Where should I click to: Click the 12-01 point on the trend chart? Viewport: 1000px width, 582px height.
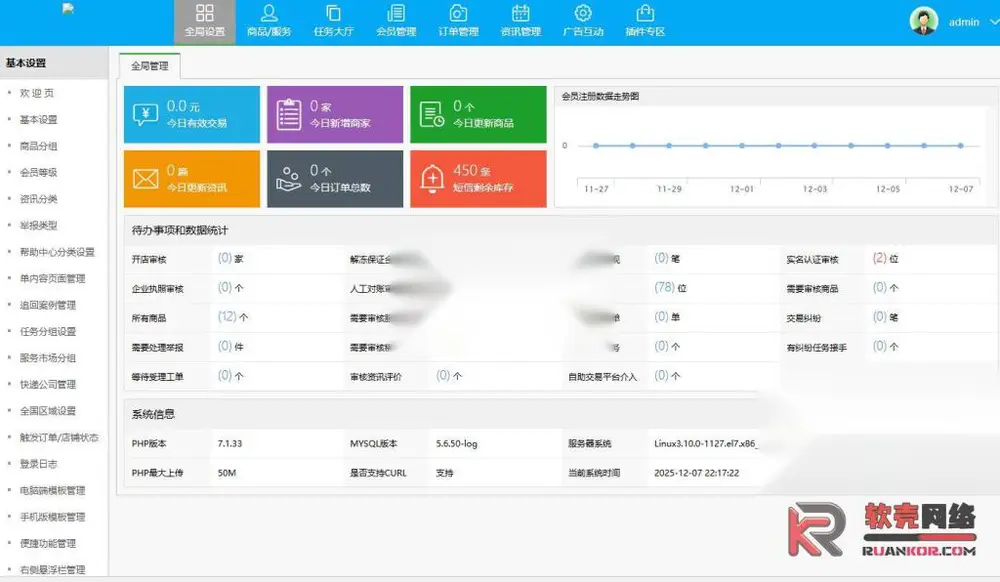click(742, 146)
